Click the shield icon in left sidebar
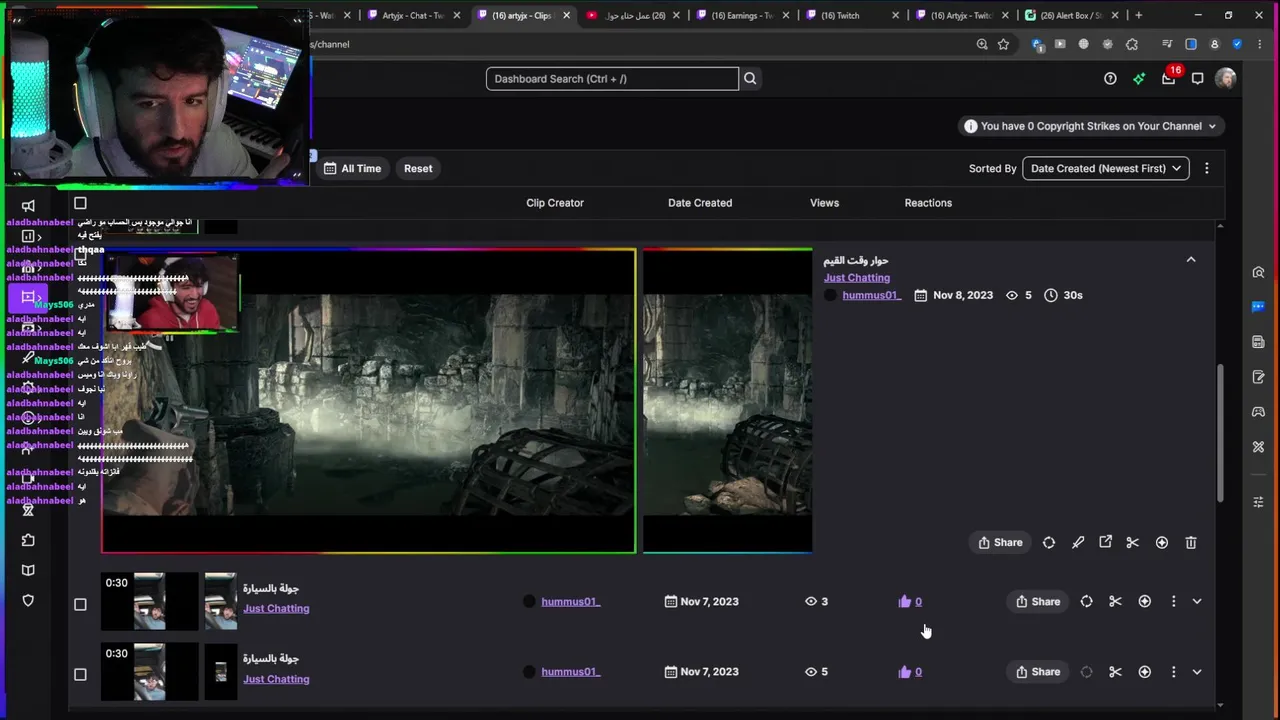Image resolution: width=1280 pixels, height=720 pixels. click(28, 601)
